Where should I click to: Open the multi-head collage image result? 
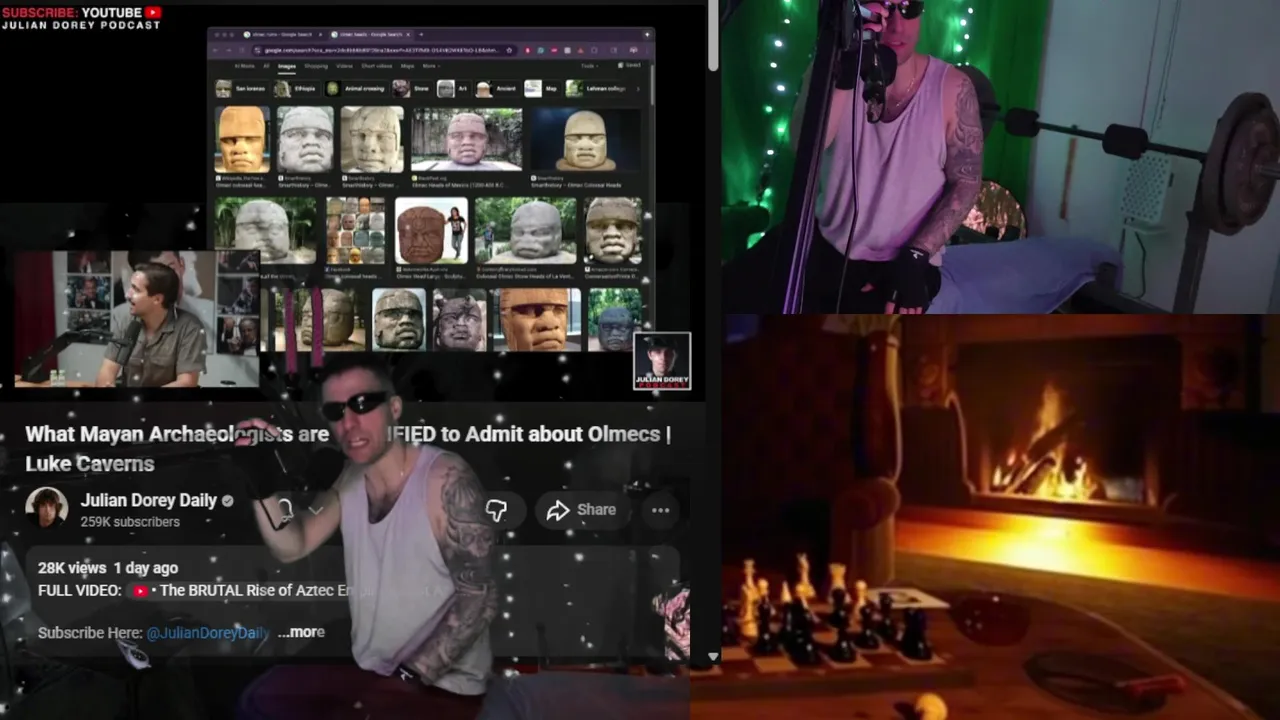point(355,230)
